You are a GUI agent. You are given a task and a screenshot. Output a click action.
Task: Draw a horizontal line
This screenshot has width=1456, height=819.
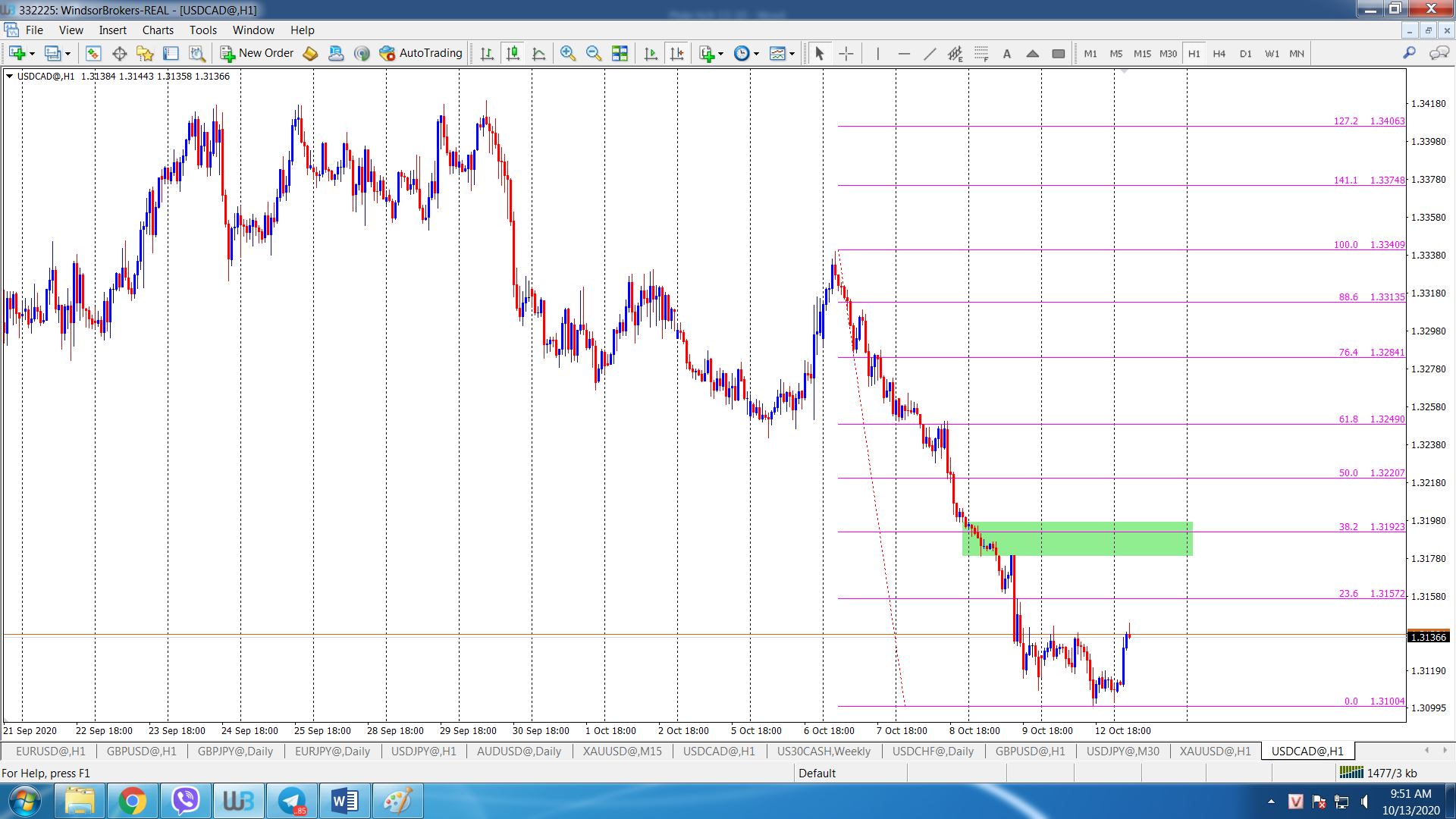coord(904,53)
